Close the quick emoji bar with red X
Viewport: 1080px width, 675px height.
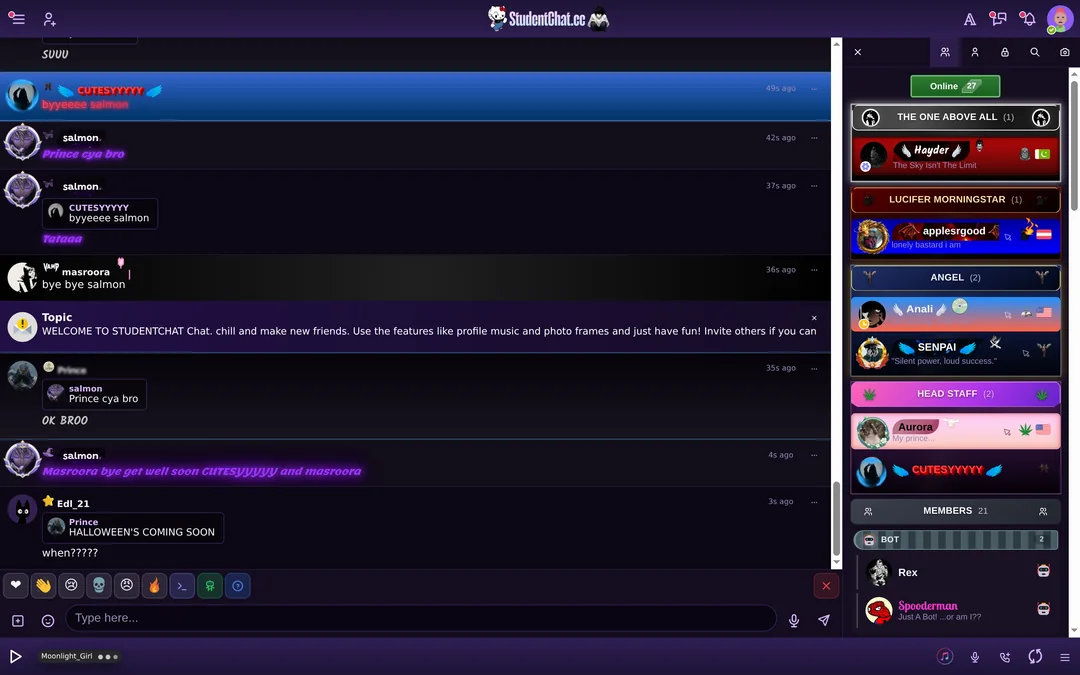tap(826, 586)
